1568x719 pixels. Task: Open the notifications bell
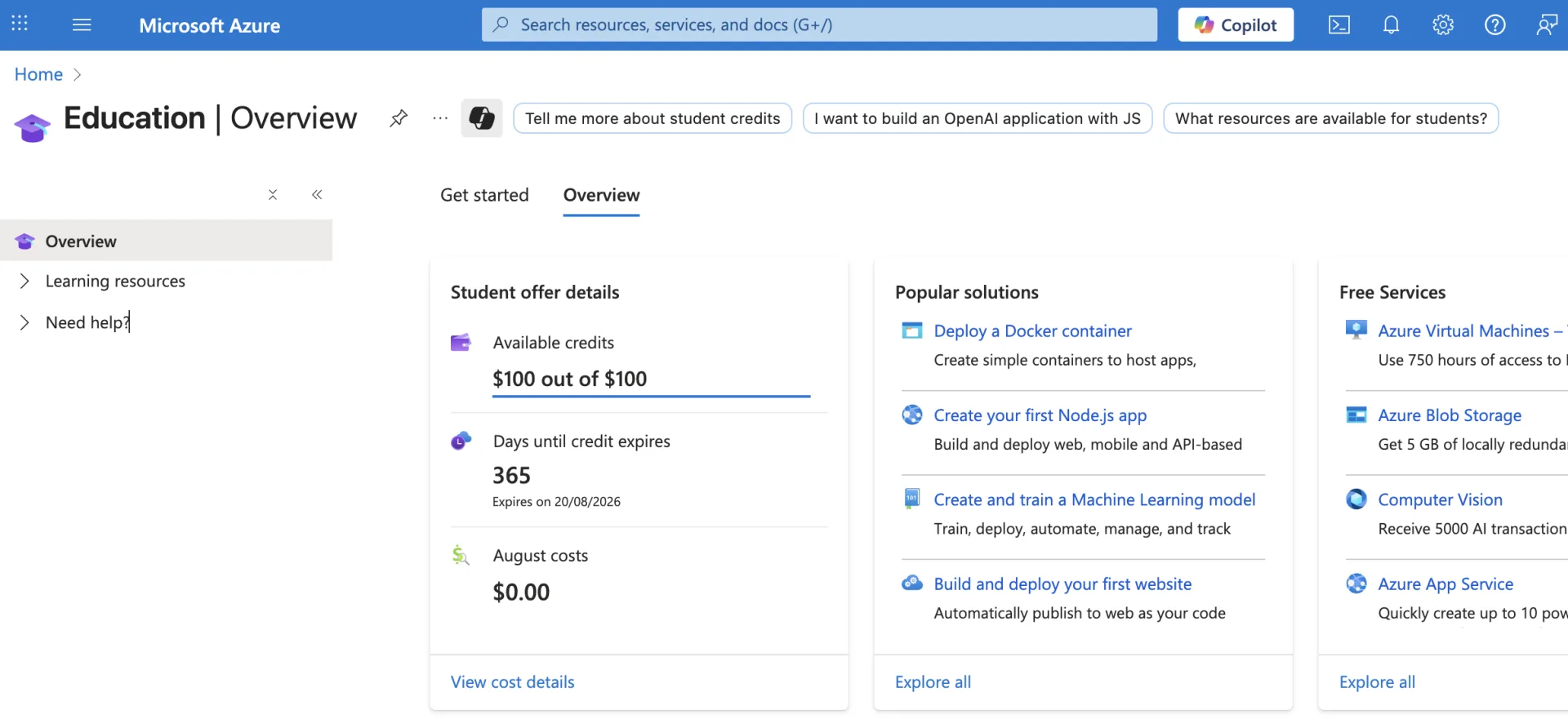tap(1391, 24)
